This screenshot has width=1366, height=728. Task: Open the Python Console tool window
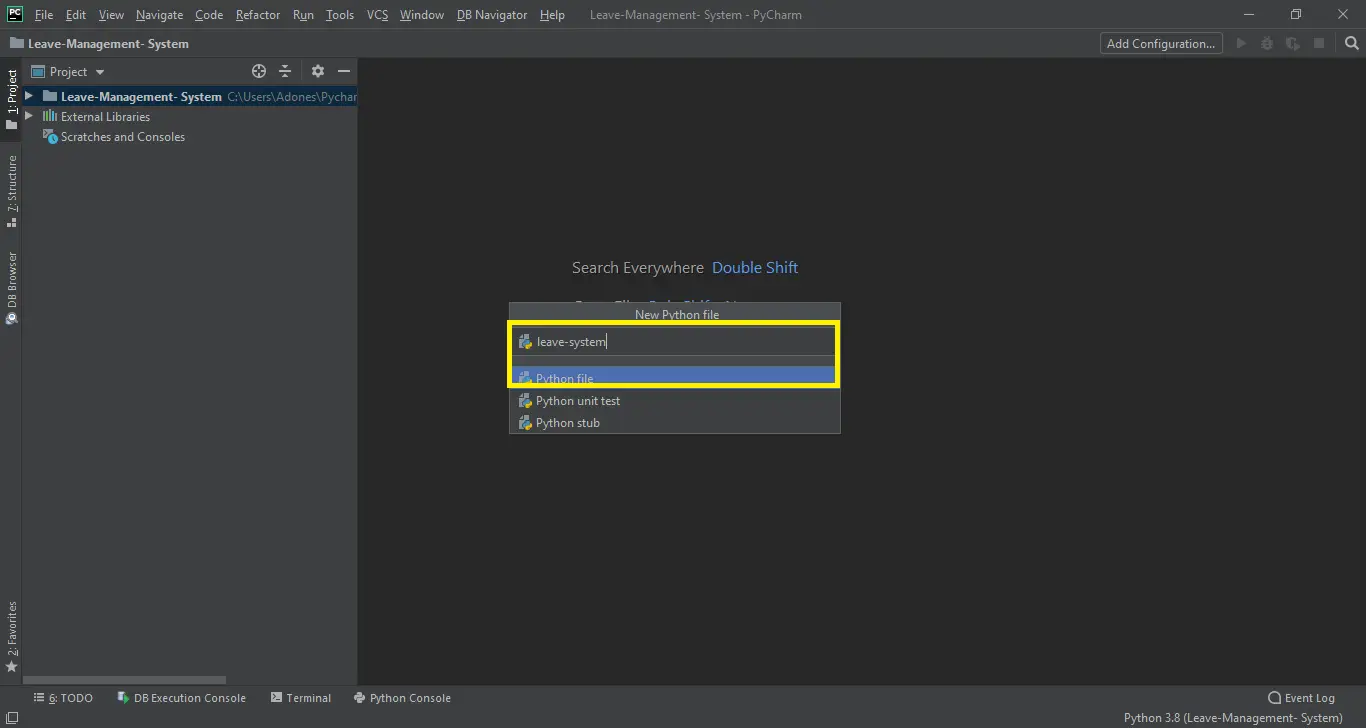[x=403, y=697]
